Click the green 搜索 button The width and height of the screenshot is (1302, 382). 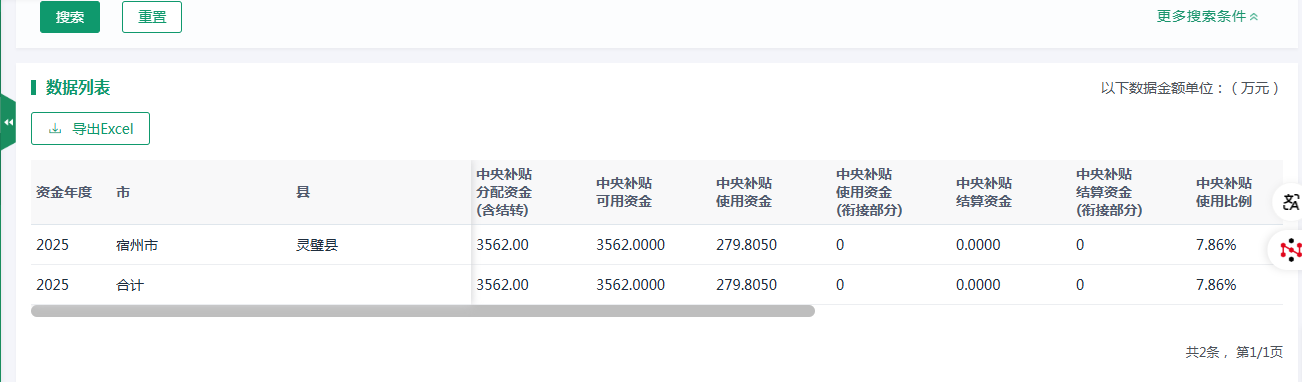70,17
